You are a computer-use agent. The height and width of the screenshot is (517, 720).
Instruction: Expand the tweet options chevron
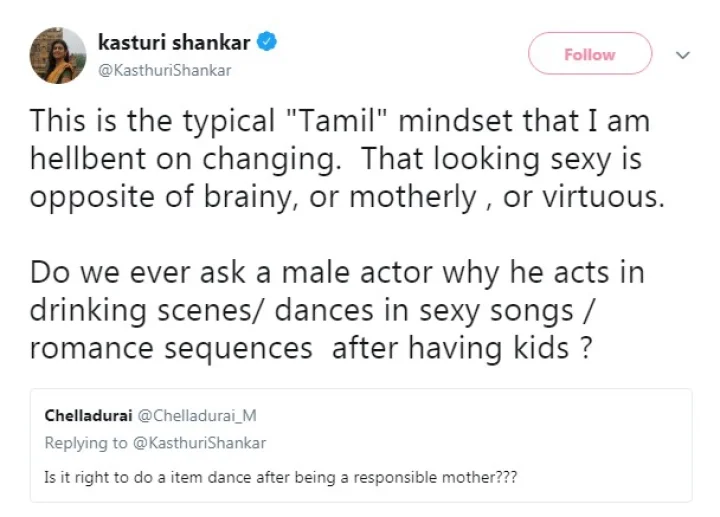(x=684, y=55)
